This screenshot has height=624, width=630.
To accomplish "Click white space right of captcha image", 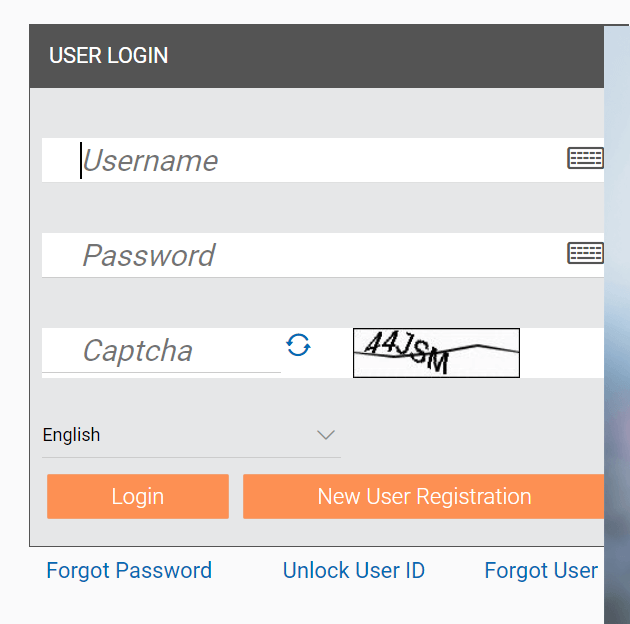I will (562, 353).
